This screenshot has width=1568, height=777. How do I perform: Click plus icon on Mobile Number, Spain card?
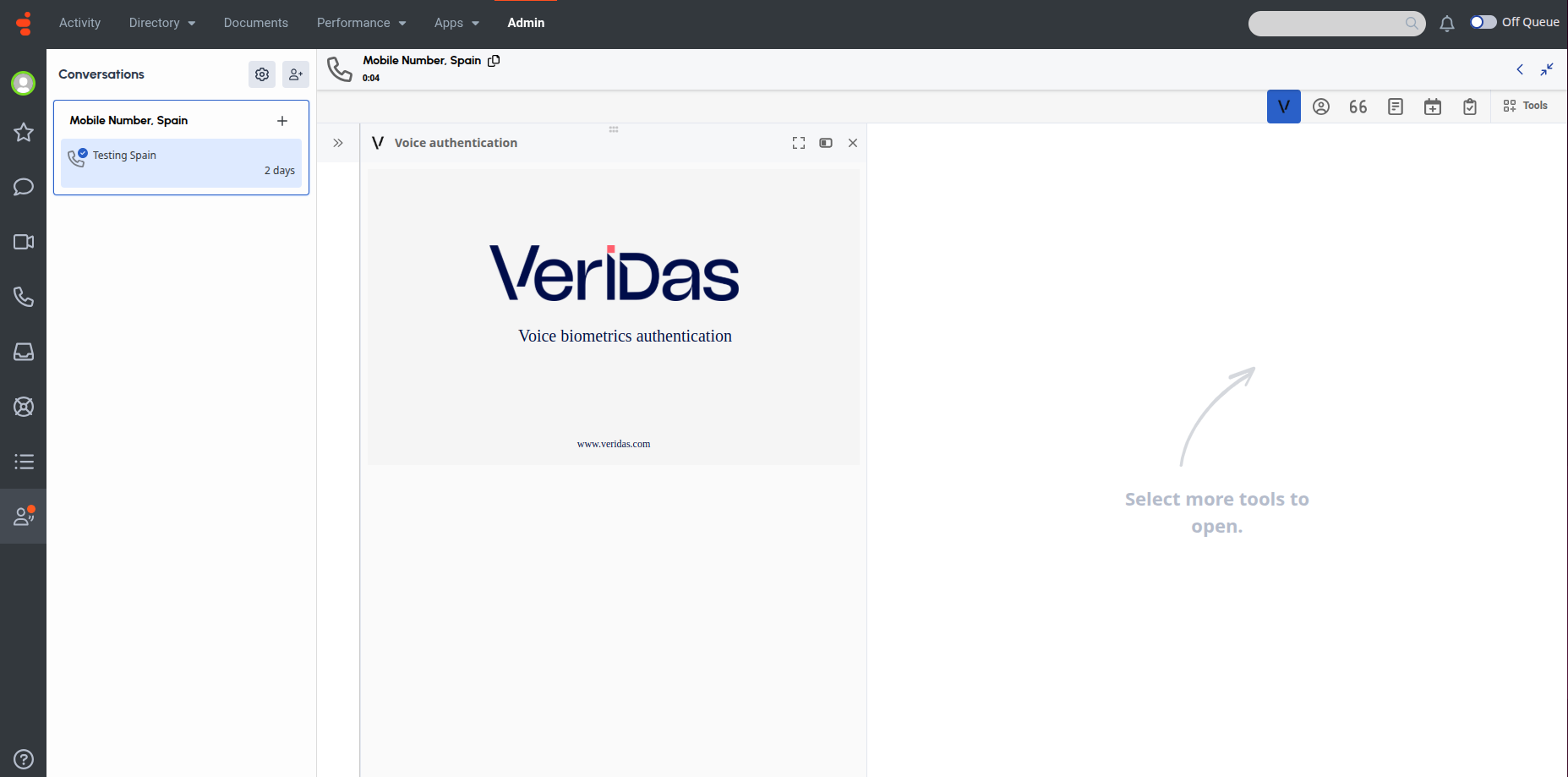click(282, 121)
